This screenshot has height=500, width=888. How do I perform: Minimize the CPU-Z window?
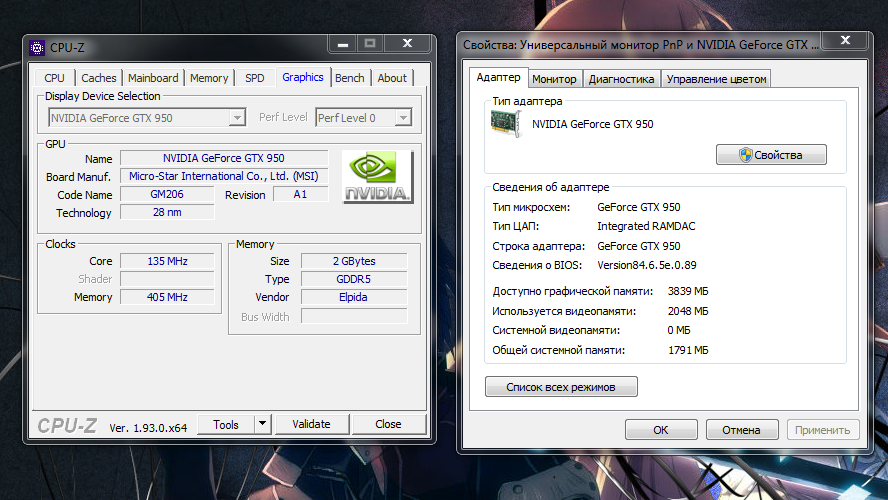342,45
